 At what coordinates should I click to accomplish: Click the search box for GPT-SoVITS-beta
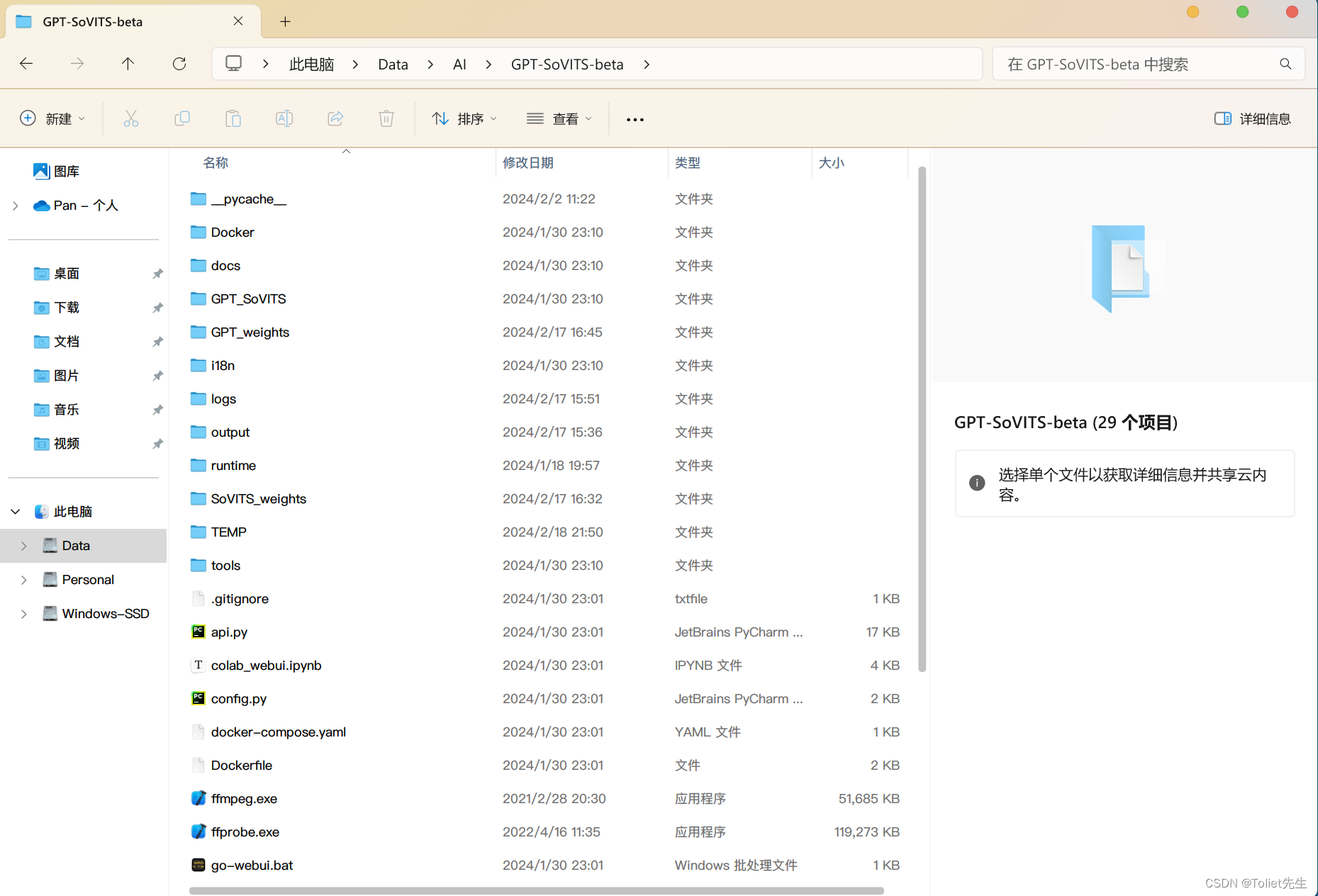tap(1148, 64)
